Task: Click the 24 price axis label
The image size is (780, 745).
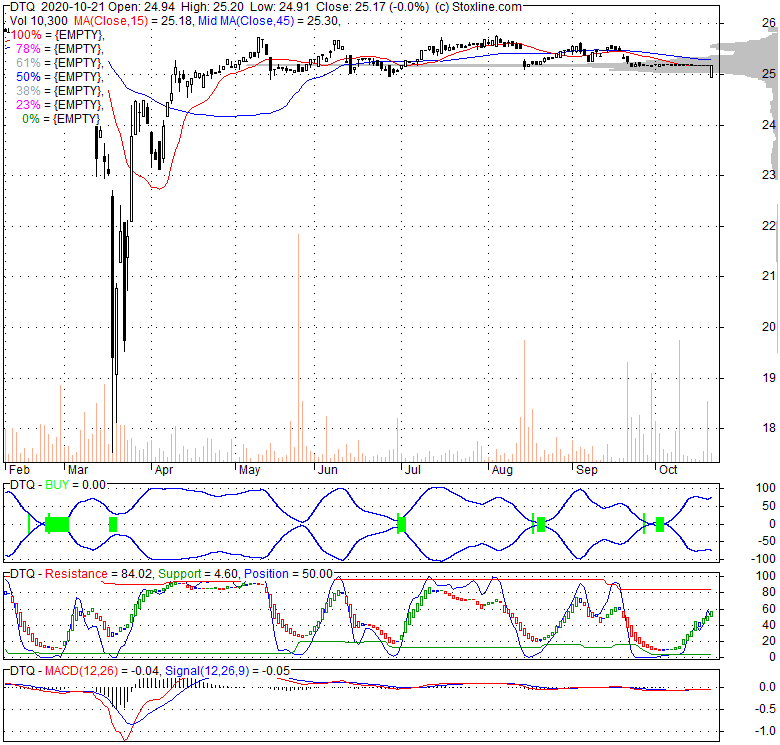Action: coord(769,124)
